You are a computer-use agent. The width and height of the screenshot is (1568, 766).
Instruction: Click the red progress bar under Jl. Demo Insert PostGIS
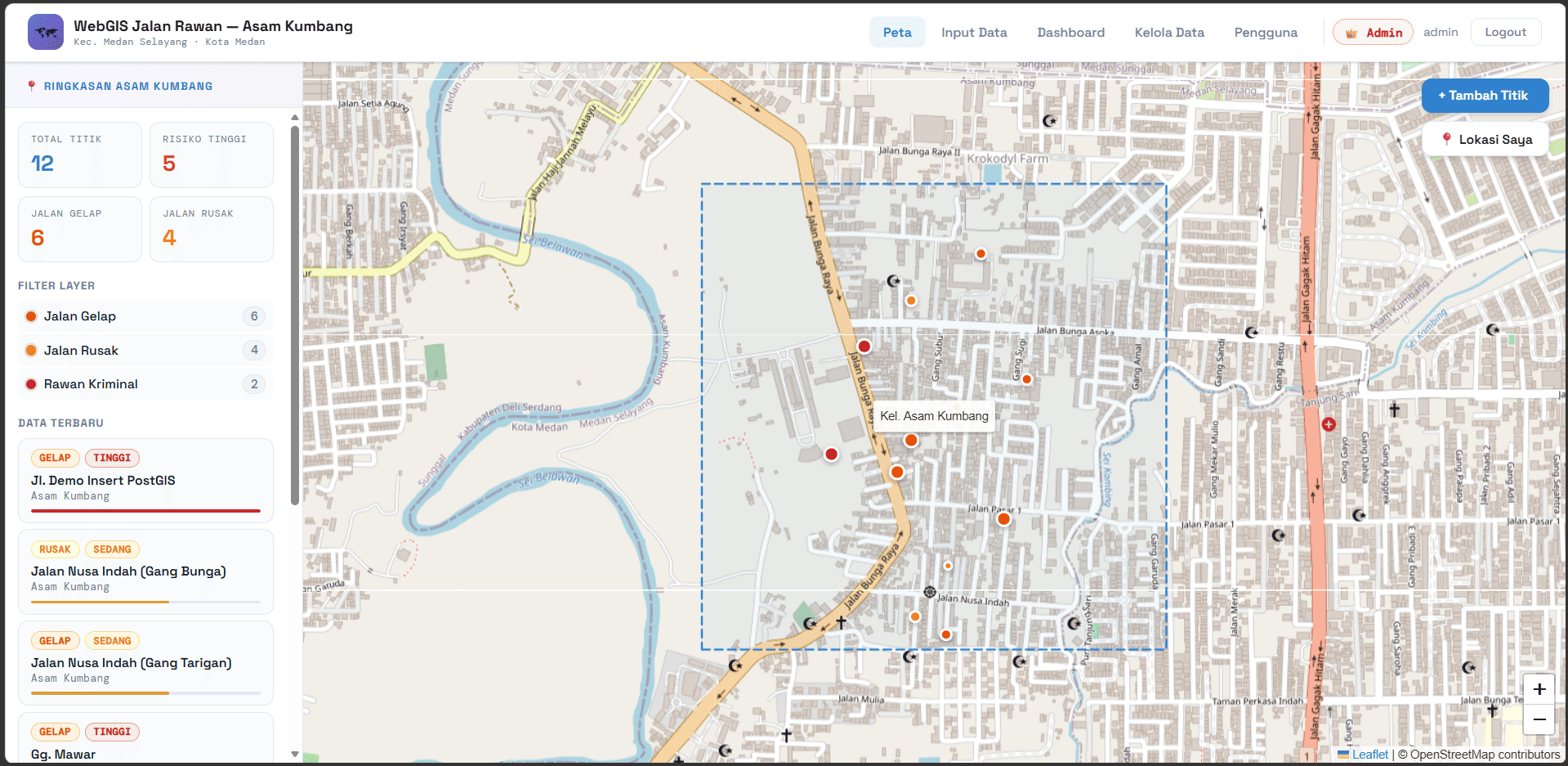pos(145,511)
